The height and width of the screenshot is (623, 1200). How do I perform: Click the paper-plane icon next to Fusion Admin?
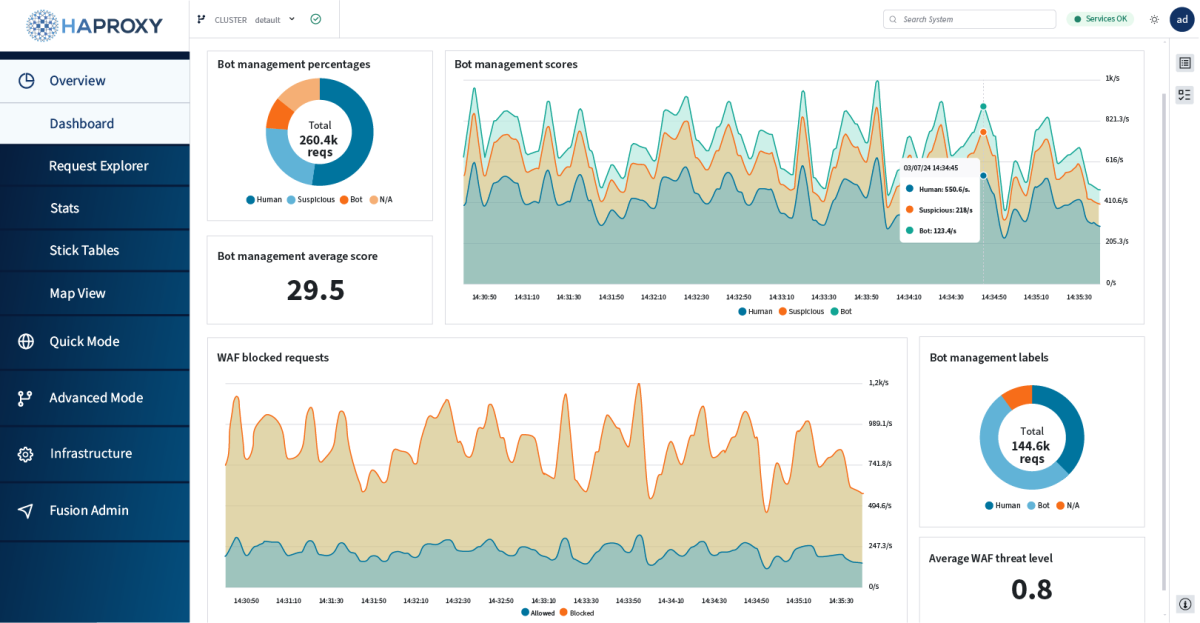24,510
